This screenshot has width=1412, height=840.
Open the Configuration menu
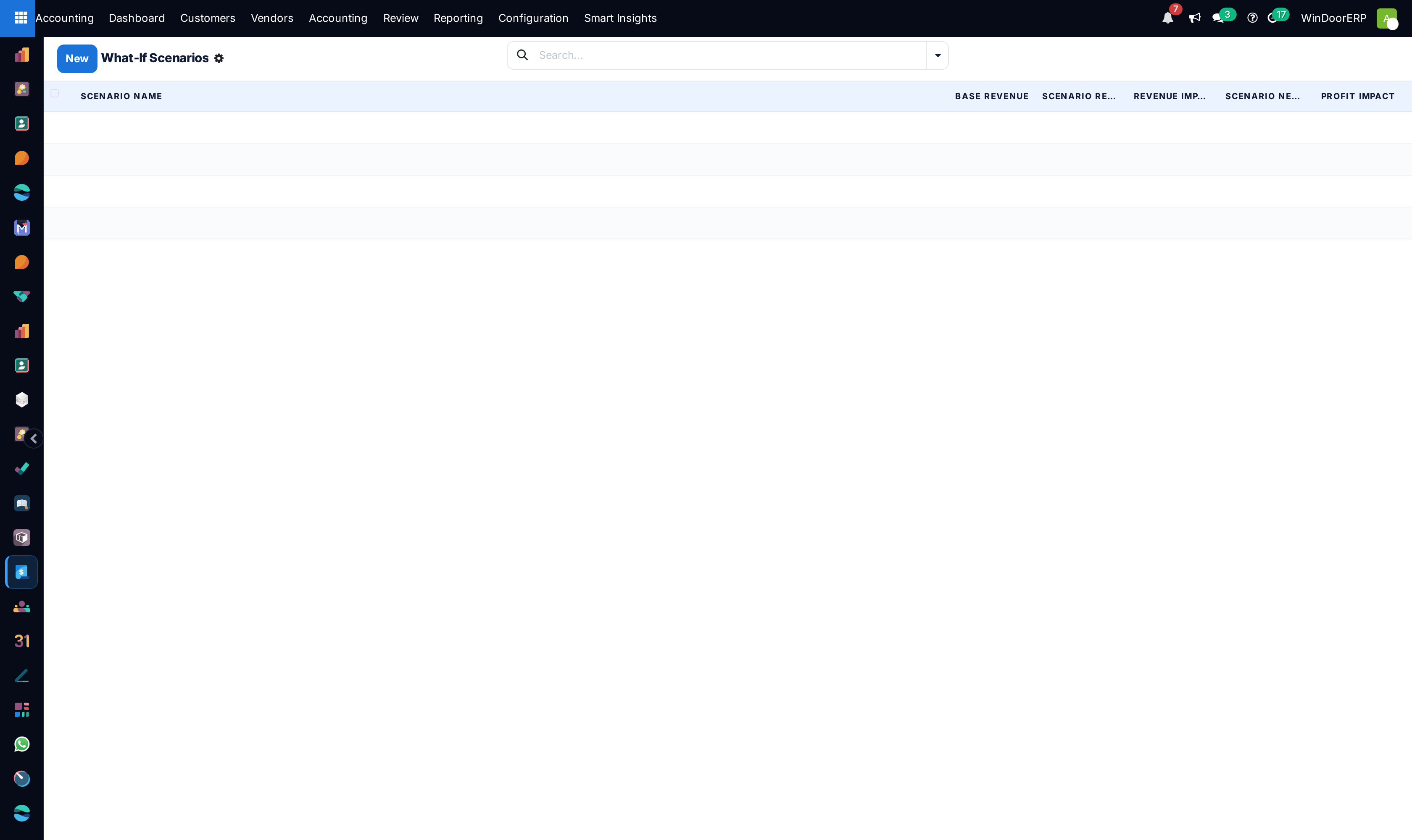pyautogui.click(x=533, y=18)
